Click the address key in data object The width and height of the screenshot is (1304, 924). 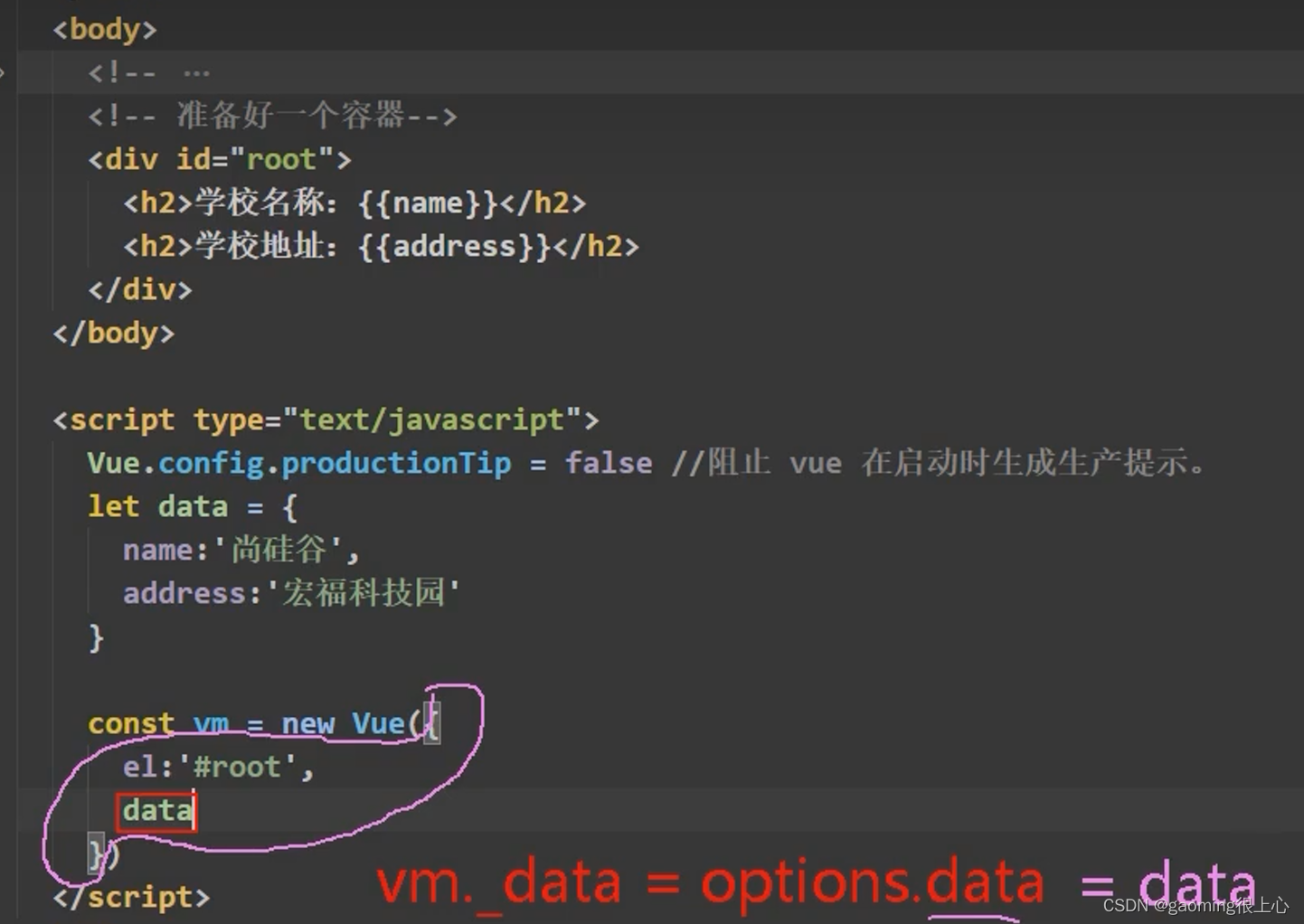(x=184, y=593)
